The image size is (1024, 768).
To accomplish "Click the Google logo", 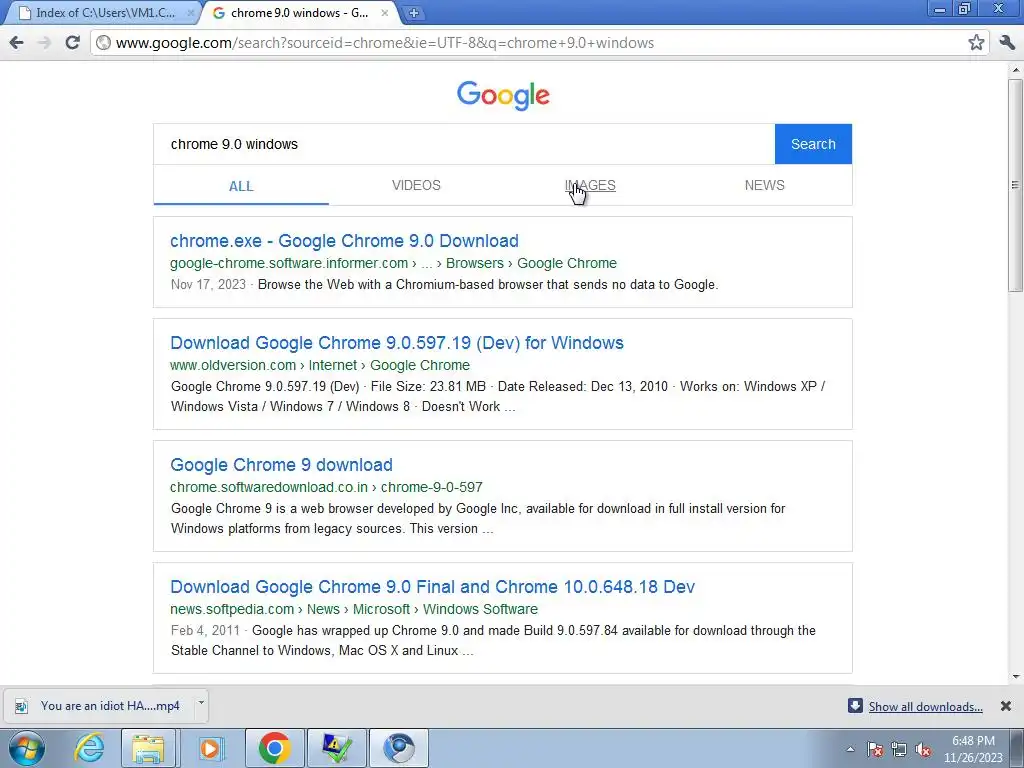I will (x=503, y=96).
